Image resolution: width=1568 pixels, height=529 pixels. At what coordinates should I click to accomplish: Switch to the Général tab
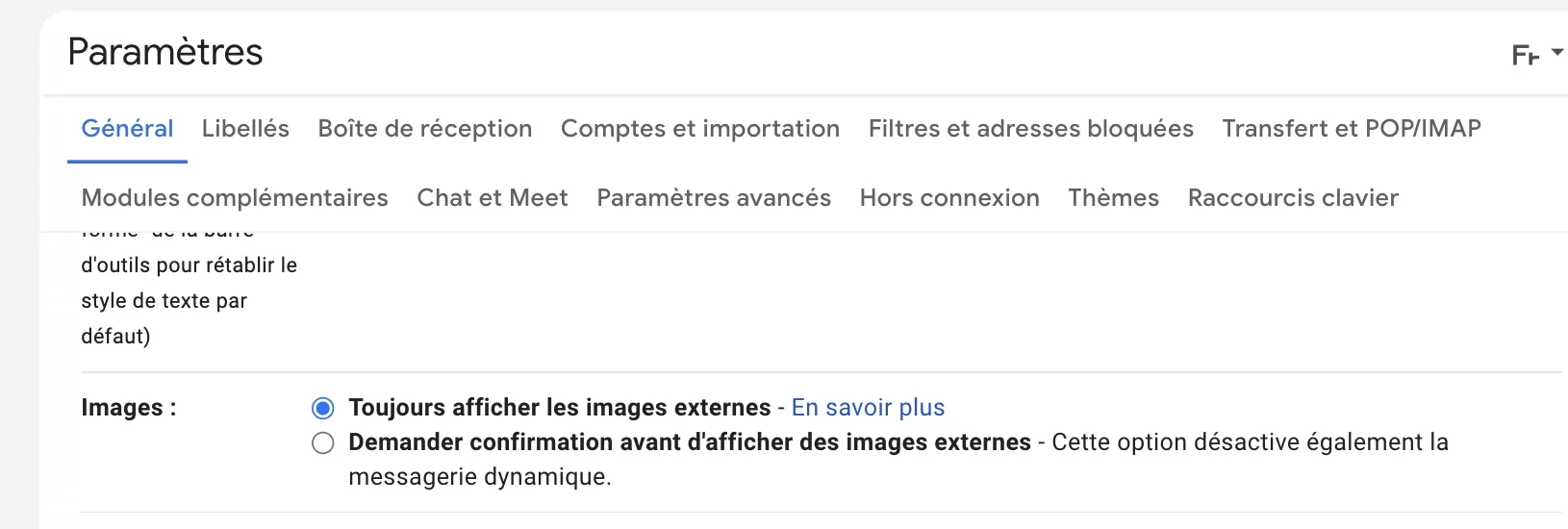(x=127, y=129)
